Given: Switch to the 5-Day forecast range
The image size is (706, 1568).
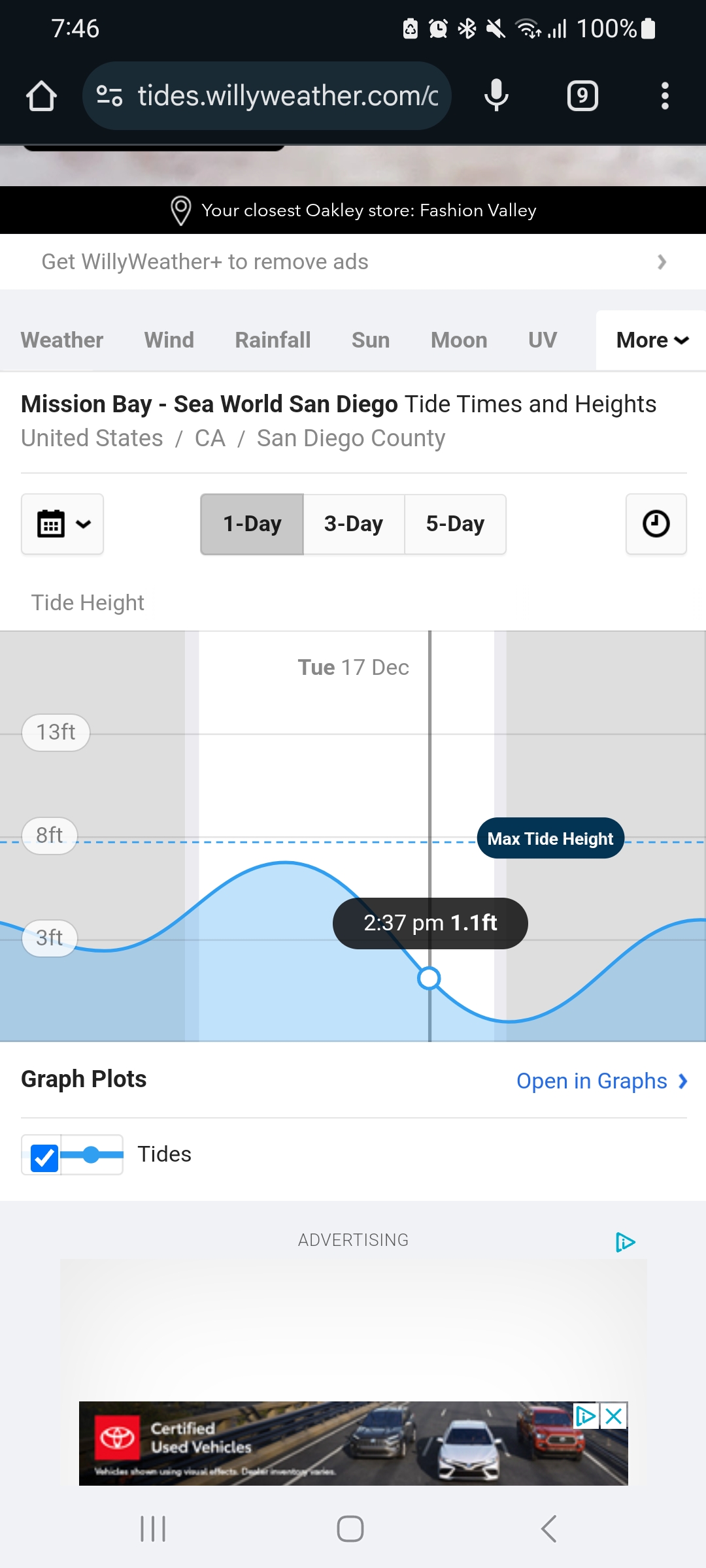Looking at the screenshot, I should 455,524.
